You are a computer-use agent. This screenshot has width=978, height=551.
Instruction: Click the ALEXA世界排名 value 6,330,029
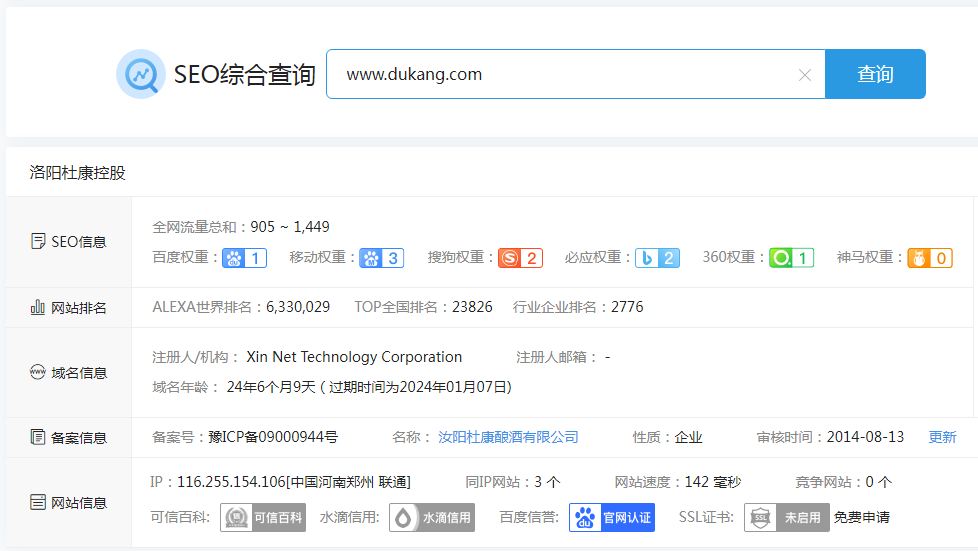tap(298, 307)
